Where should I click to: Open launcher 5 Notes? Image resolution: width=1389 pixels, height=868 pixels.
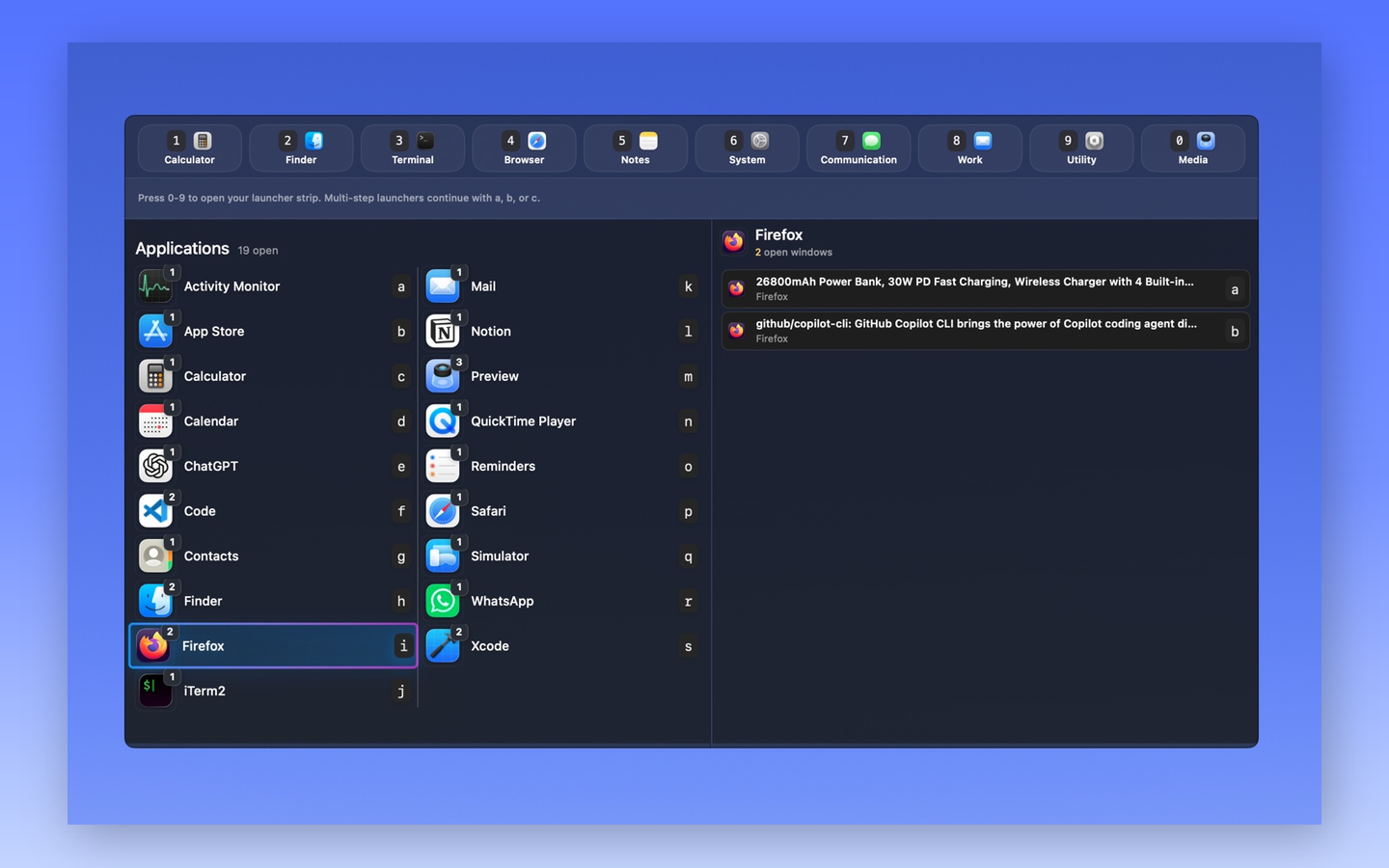click(636, 149)
